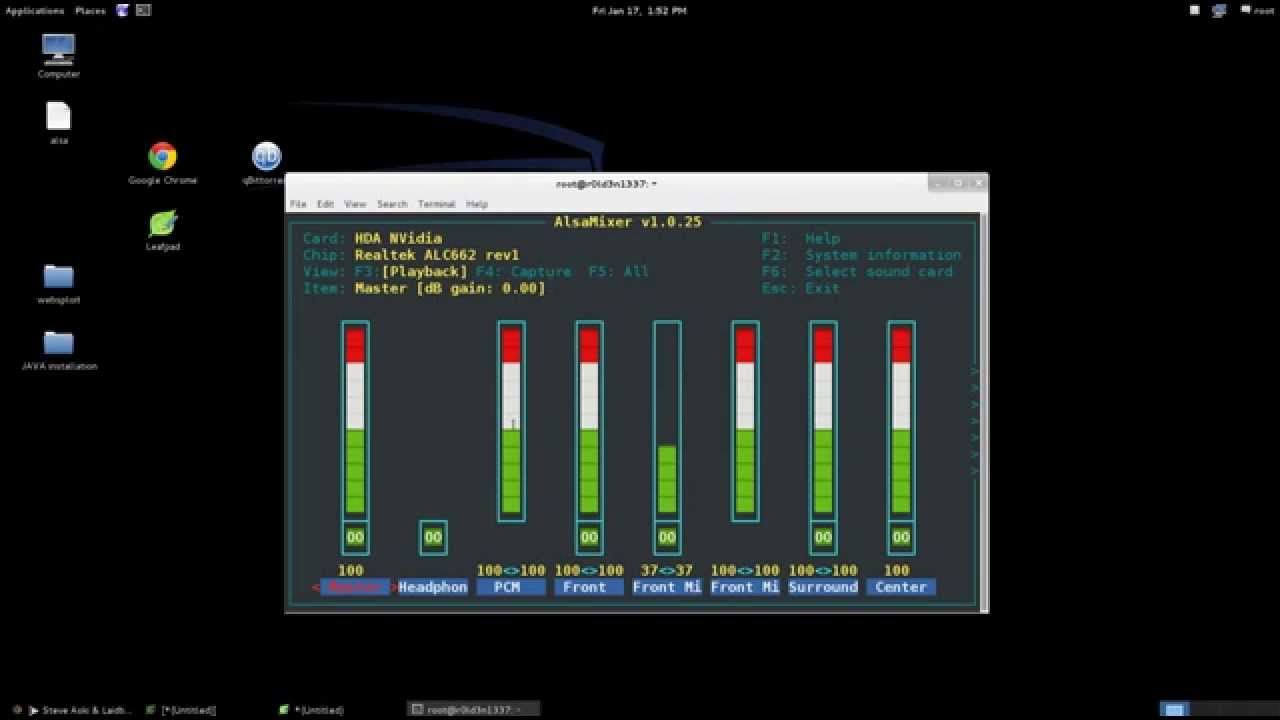Click the network icon in the top panel

click(1219, 10)
